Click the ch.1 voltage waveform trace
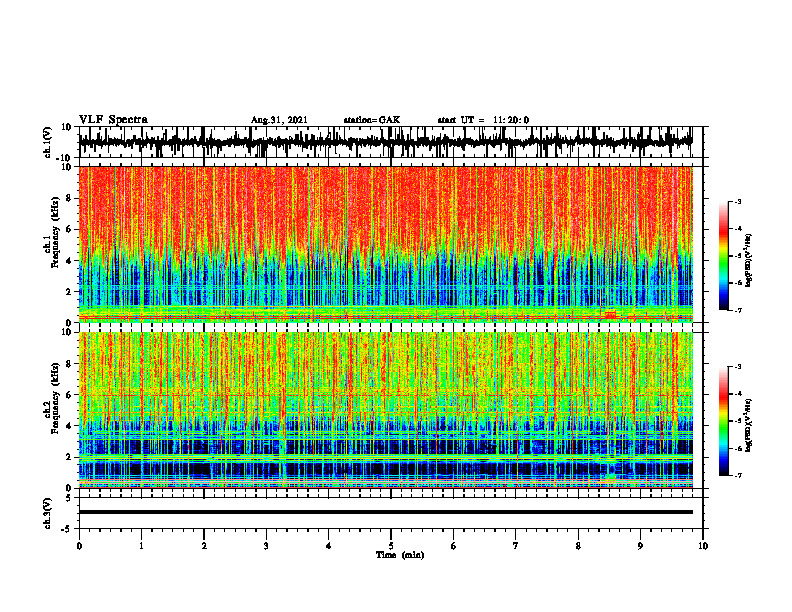 coord(386,142)
